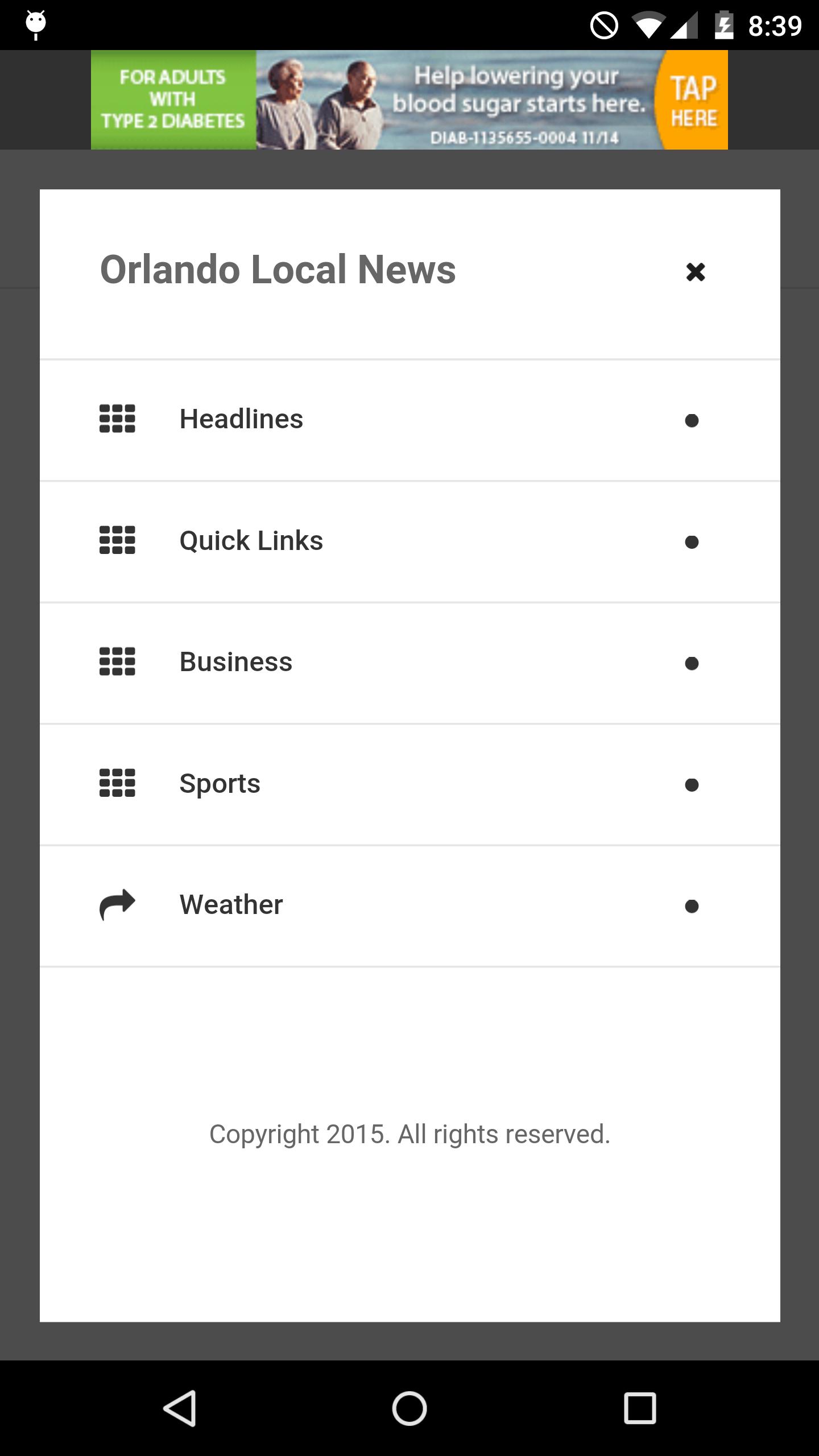819x1456 pixels.
Task: Click the grid icon beside Sports
Action: (117, 783)
